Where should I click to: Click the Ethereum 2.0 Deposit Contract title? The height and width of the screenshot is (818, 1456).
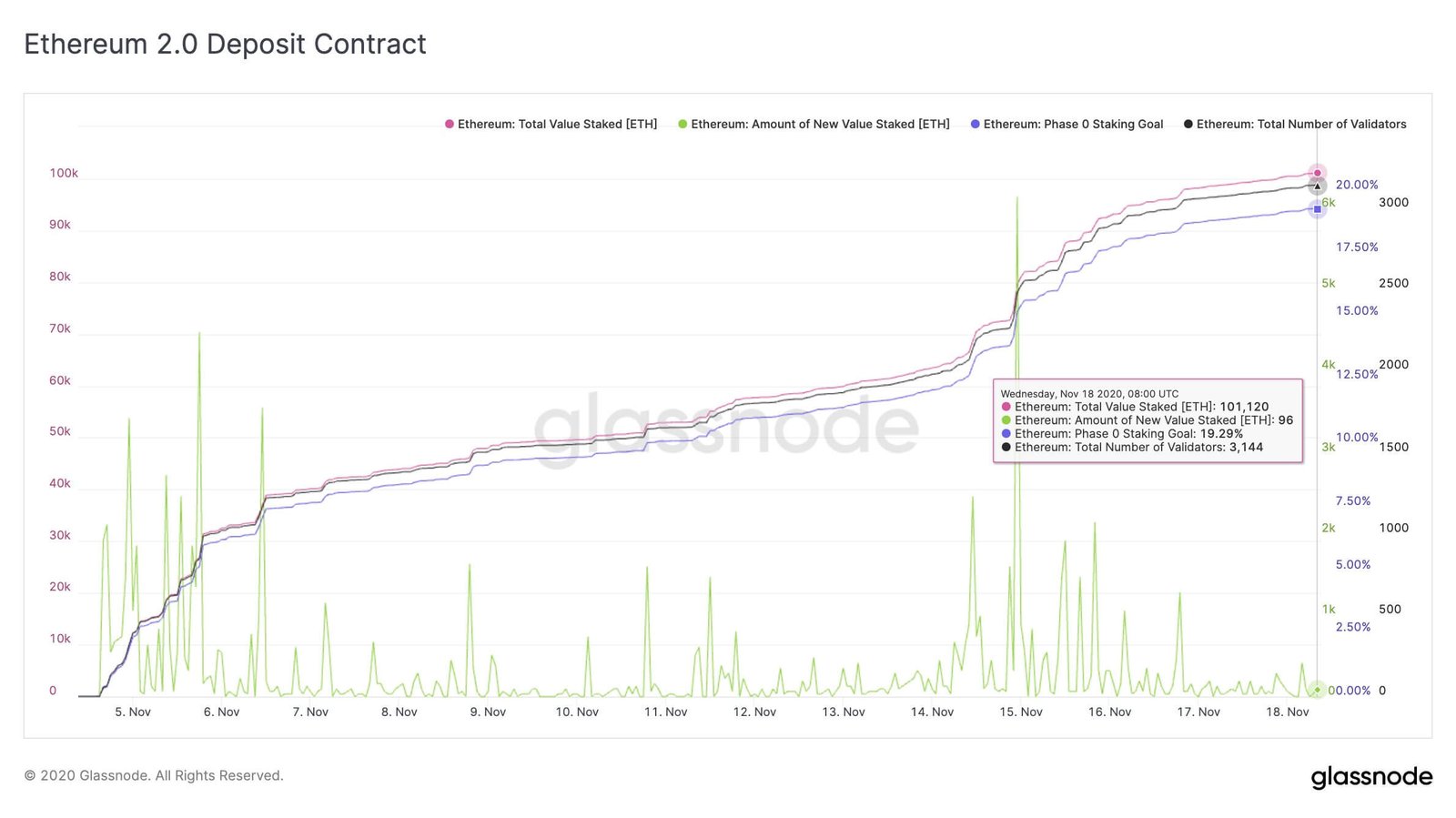tap(225, 44)
